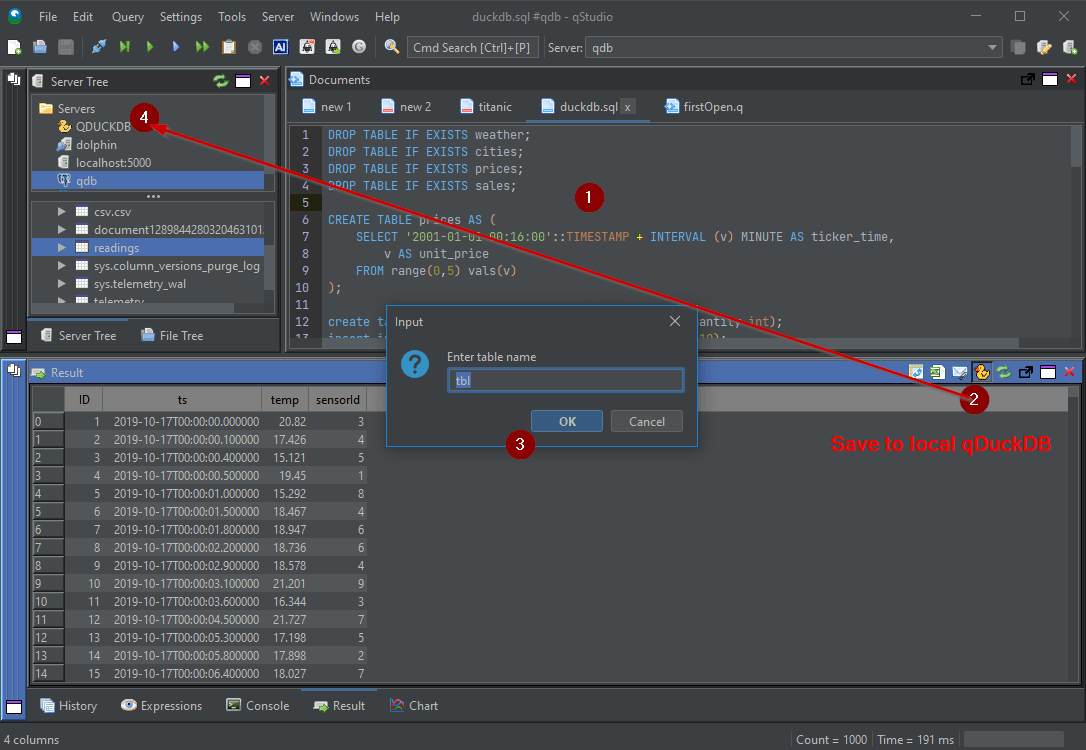The height and width of the screenshot is (750, 1086).
Task: Click the edit server icon with pencil
Action: click(x=1044, y=47)
